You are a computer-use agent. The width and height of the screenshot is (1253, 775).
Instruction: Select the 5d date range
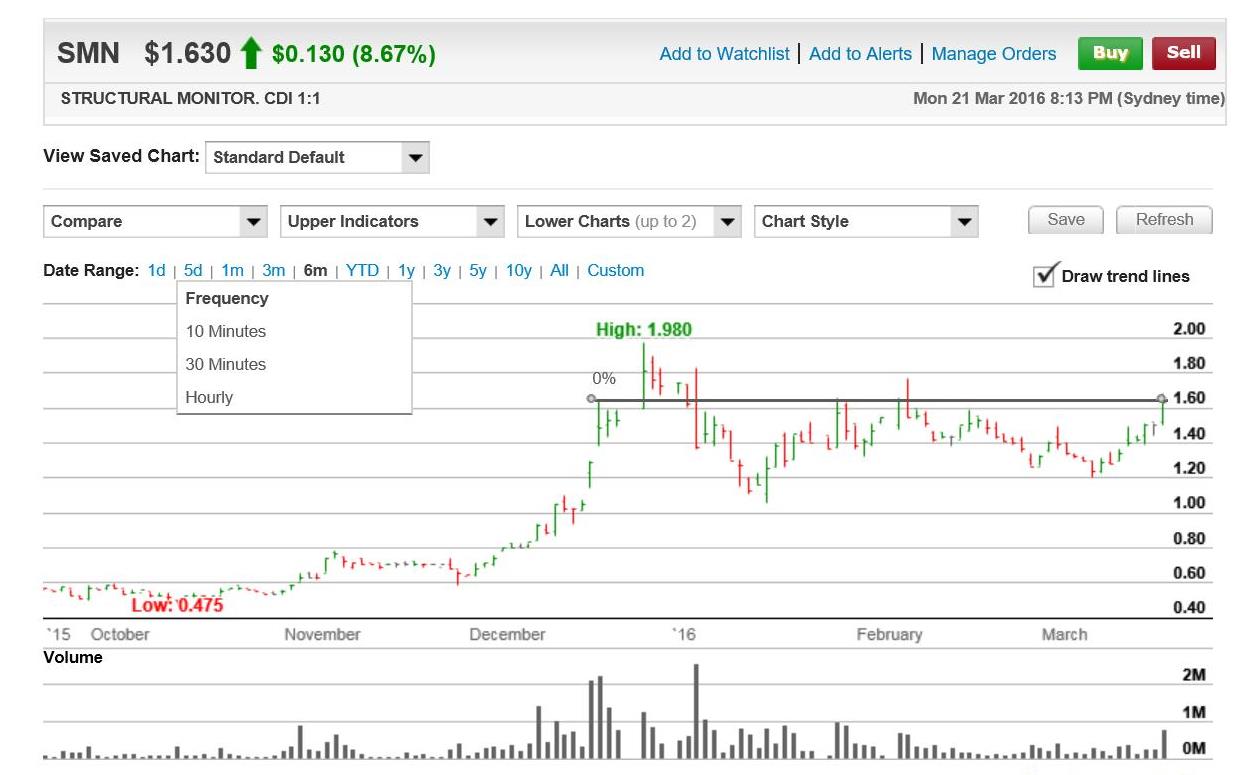pyautogui.click(x=193, y=271)
